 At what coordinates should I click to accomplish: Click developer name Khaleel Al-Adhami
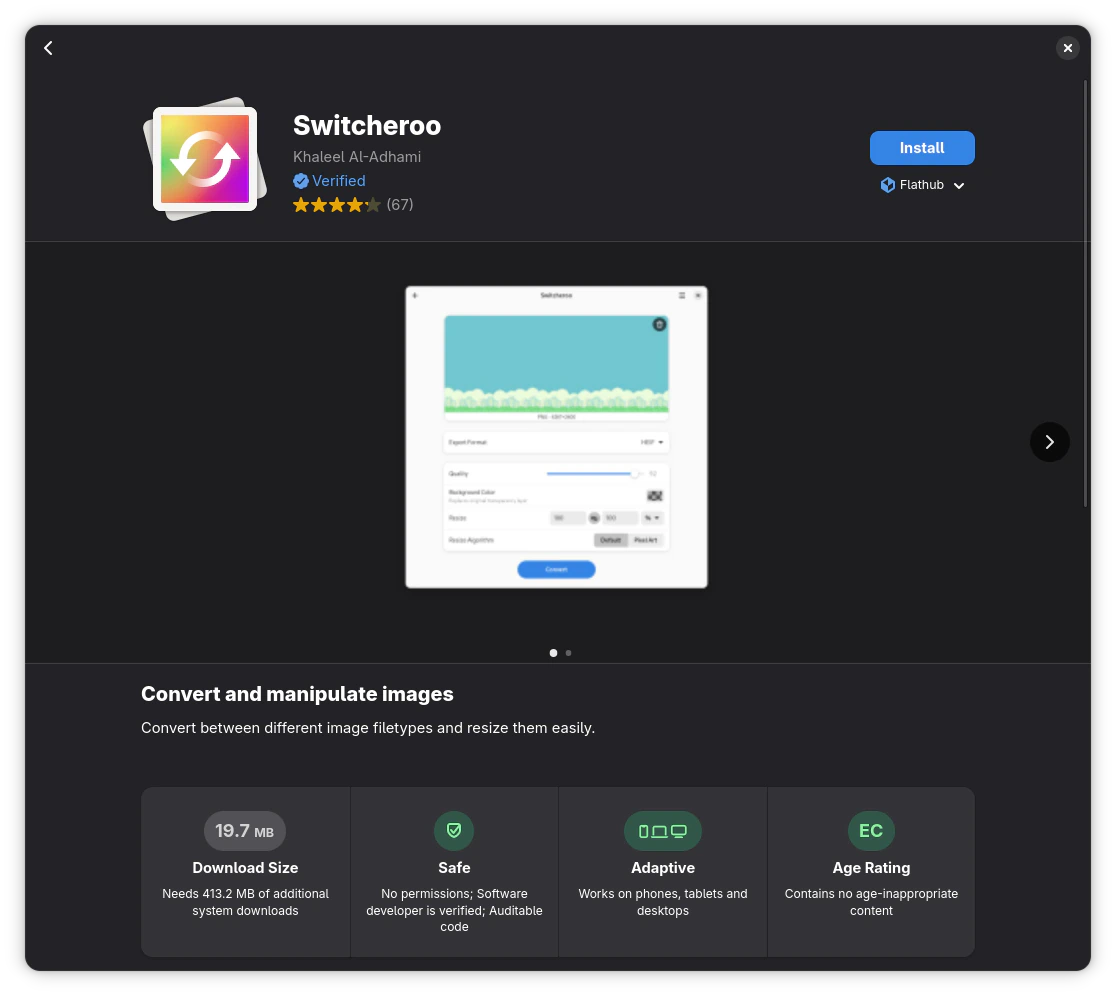tap(357, 157)
